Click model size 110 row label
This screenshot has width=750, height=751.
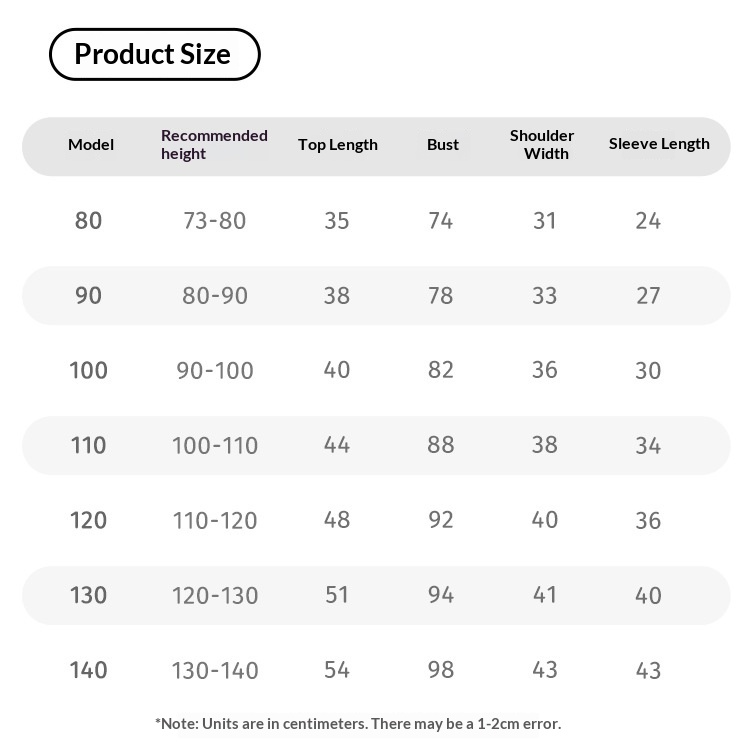pyautogui.click(x=89, y=446)
